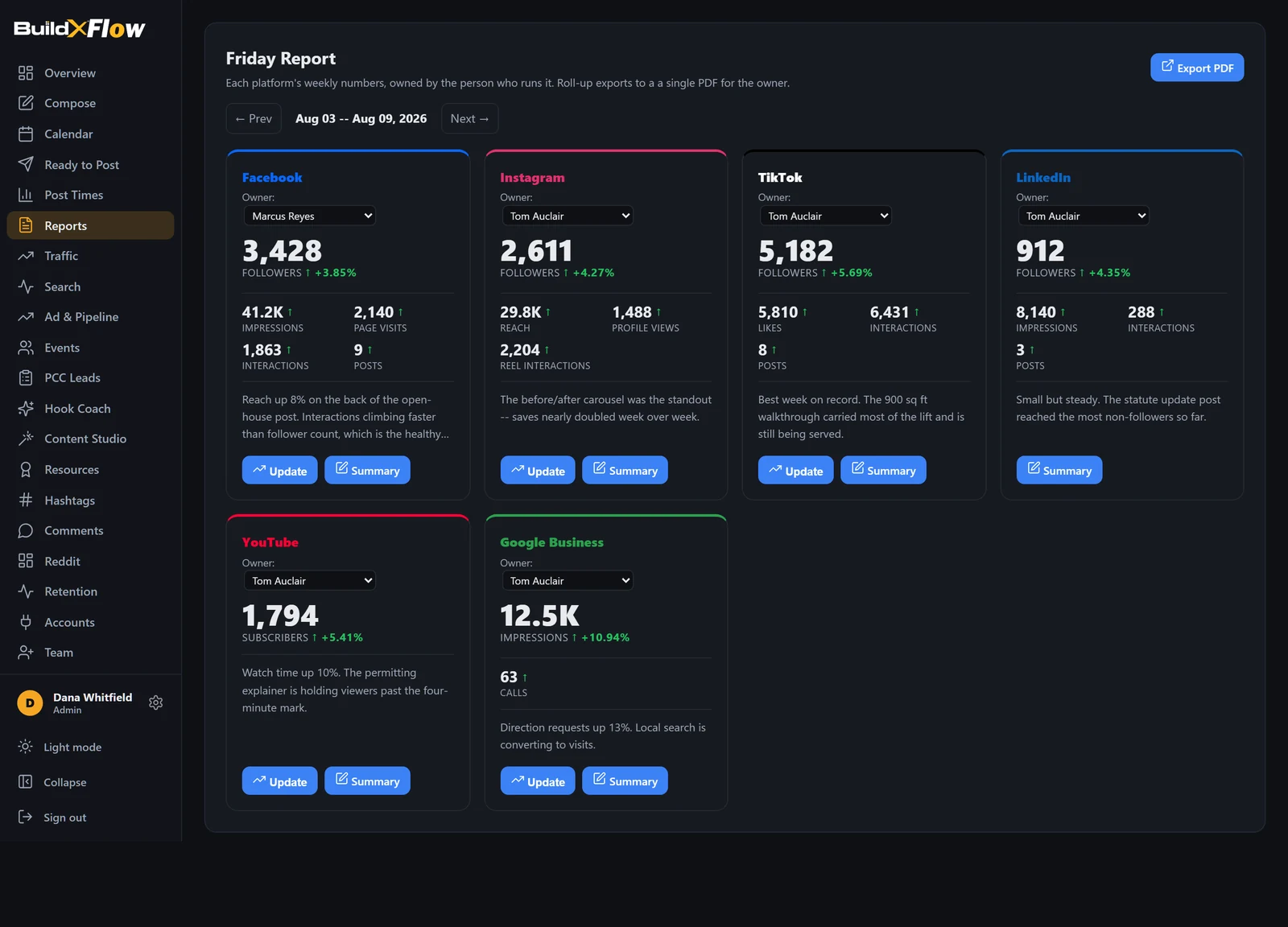Click Update on Google Business card
This screenshot has width=1288, height=927.
(x=538, y=781)
